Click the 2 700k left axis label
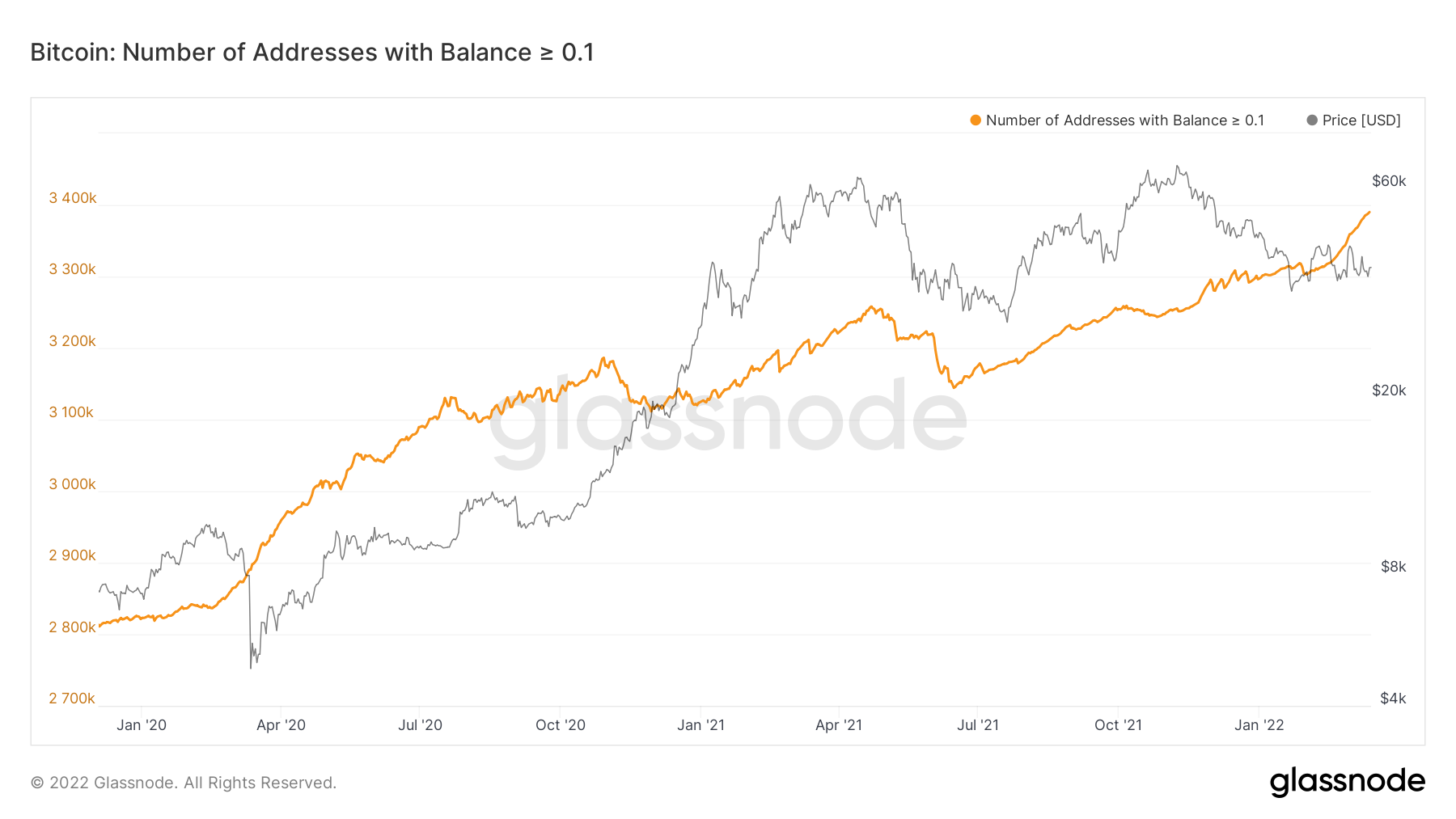 point(72,699)
